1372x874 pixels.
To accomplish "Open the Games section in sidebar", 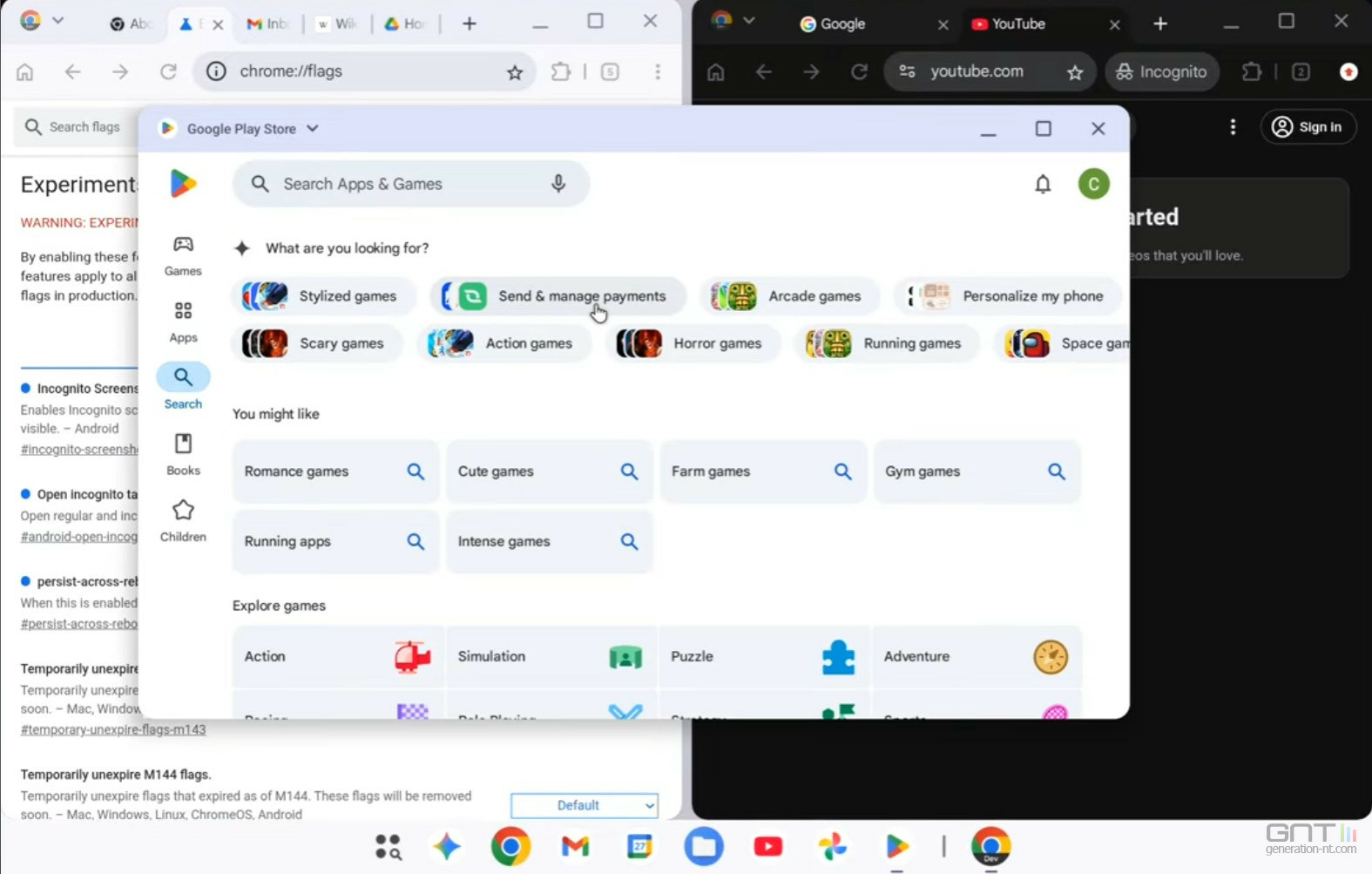I will click(x=183, y=255).
